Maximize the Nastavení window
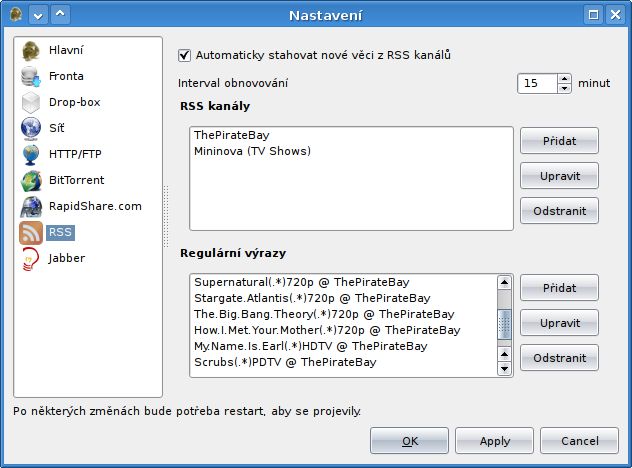 pyautogui.click(x=593, y=15)
